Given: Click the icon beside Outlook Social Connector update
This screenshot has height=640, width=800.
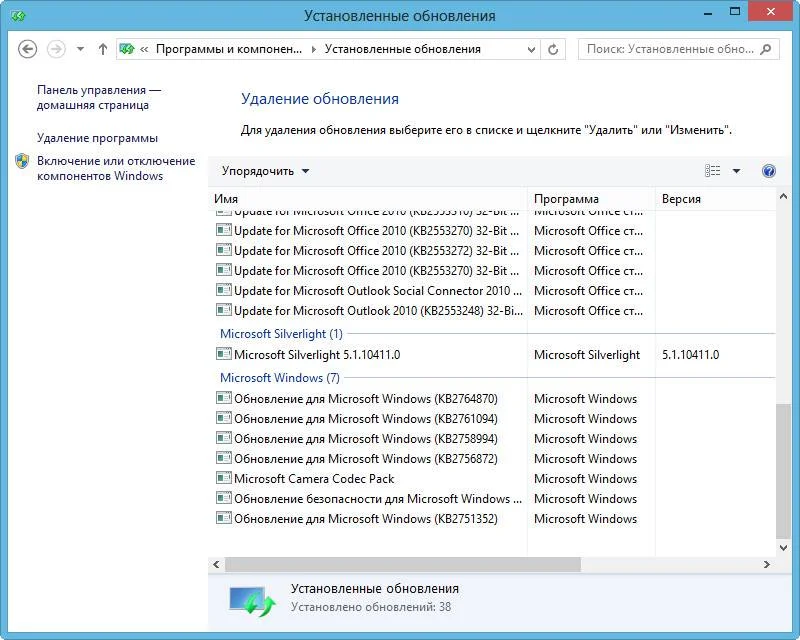Looking at the screenshot, I should pyautogui.click(x=223, y=290).
